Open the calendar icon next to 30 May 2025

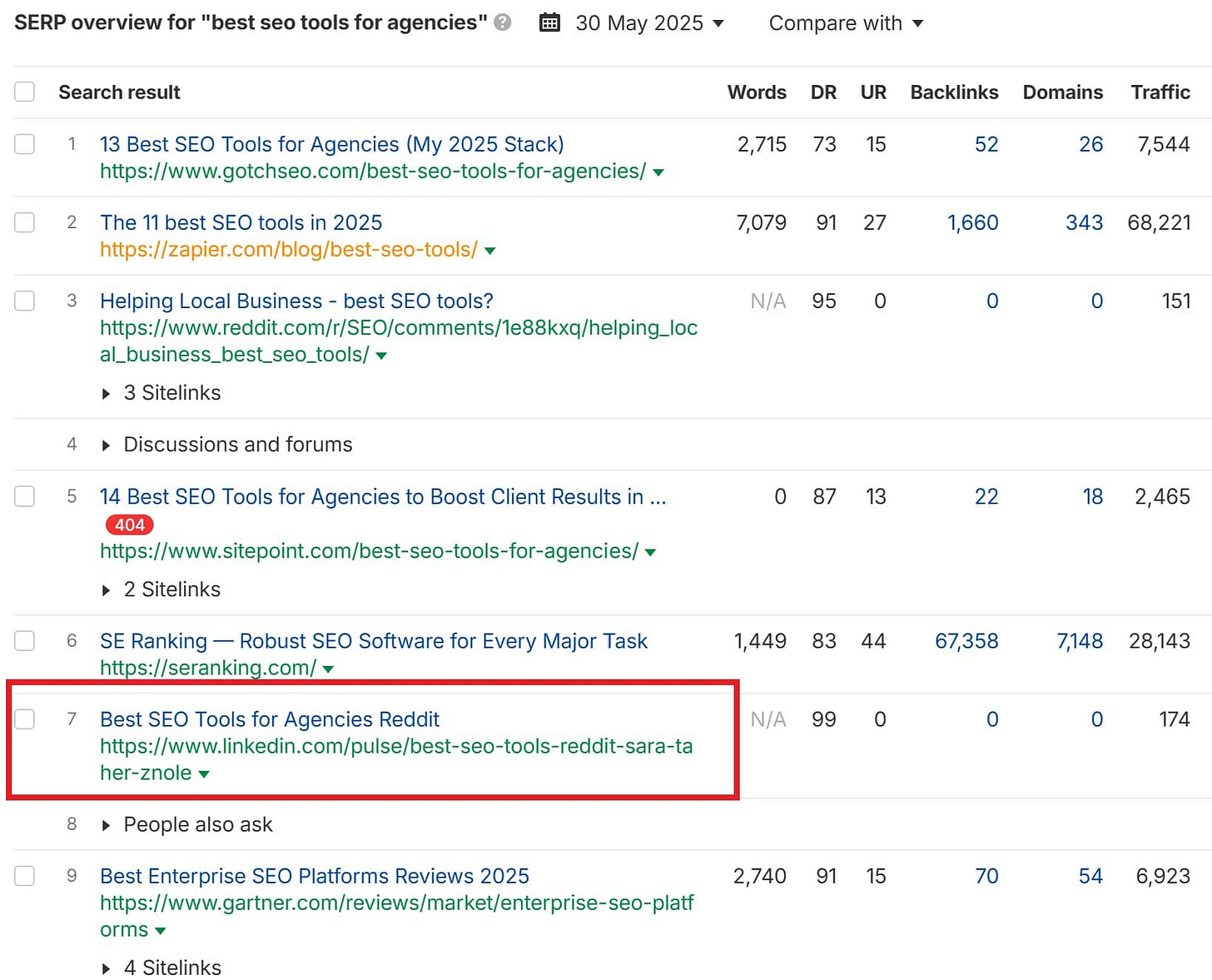coord(549,22)
